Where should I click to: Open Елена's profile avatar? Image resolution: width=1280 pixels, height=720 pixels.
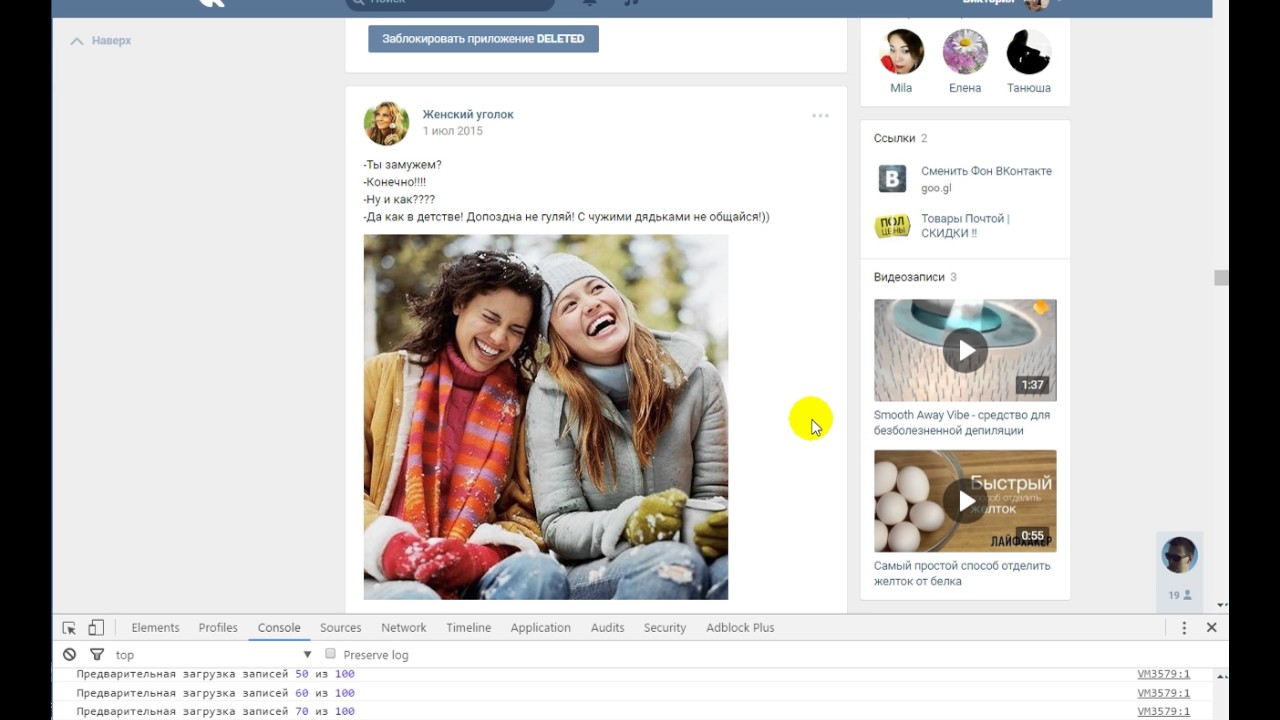[965, 51]
